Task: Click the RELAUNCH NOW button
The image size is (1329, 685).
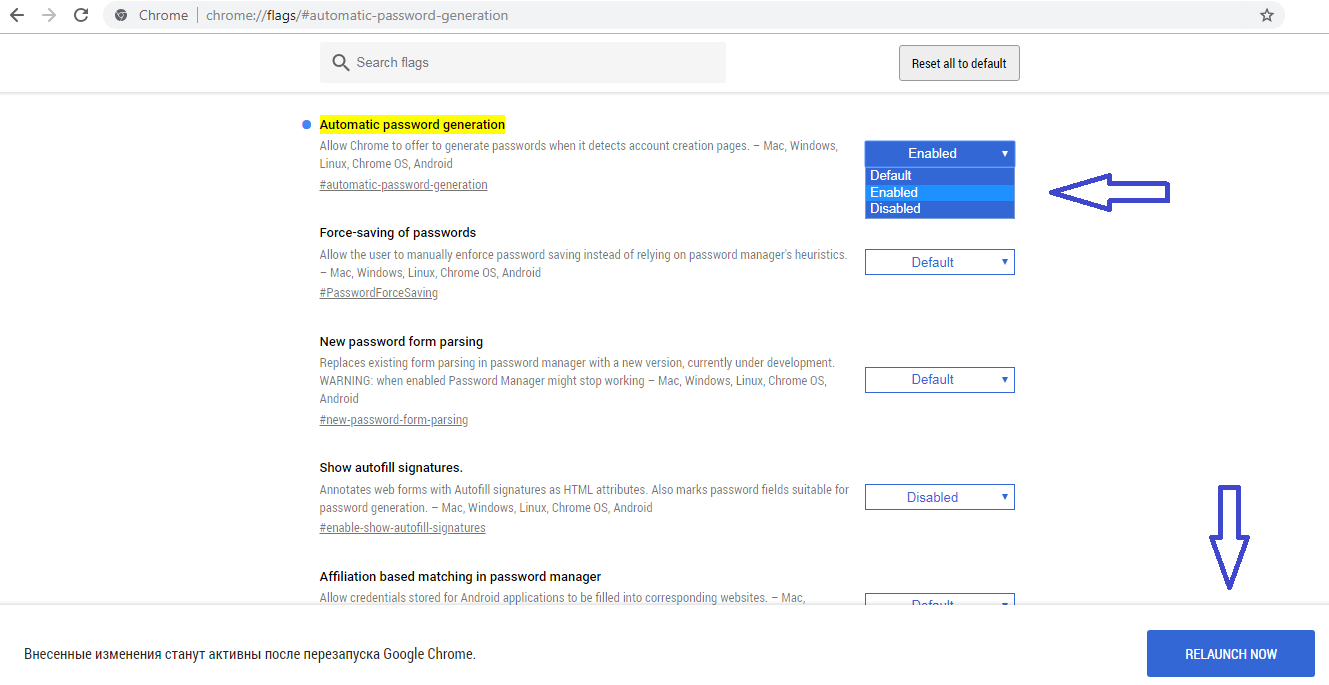Action: (1231, 654)
